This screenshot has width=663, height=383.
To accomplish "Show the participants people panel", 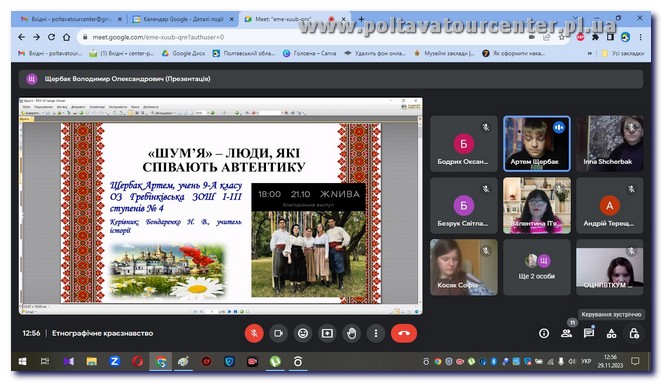I will [566, 334].
